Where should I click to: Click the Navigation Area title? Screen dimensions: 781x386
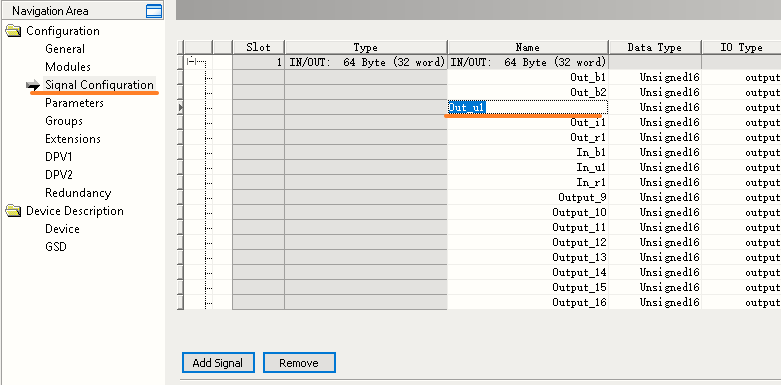tap(49, 11)
